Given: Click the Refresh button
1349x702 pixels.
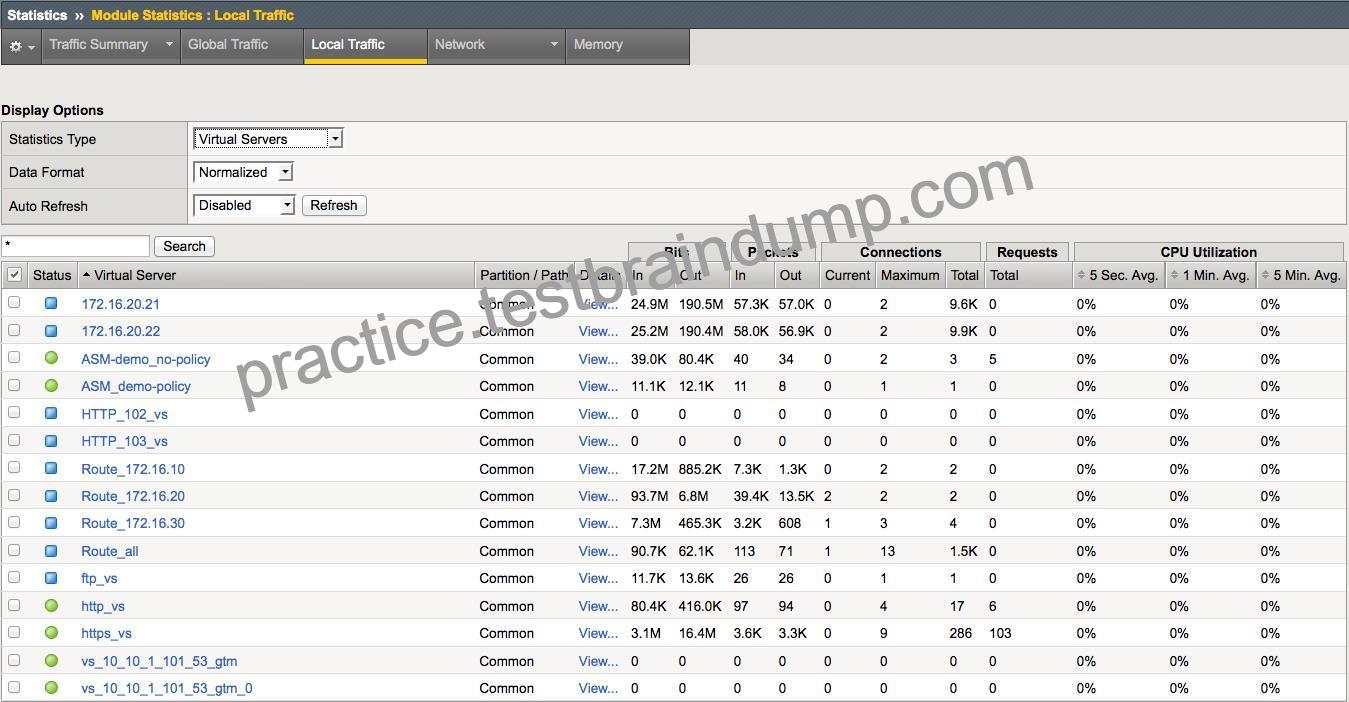Looking at the screenshot, I should [x=334, y=205].
